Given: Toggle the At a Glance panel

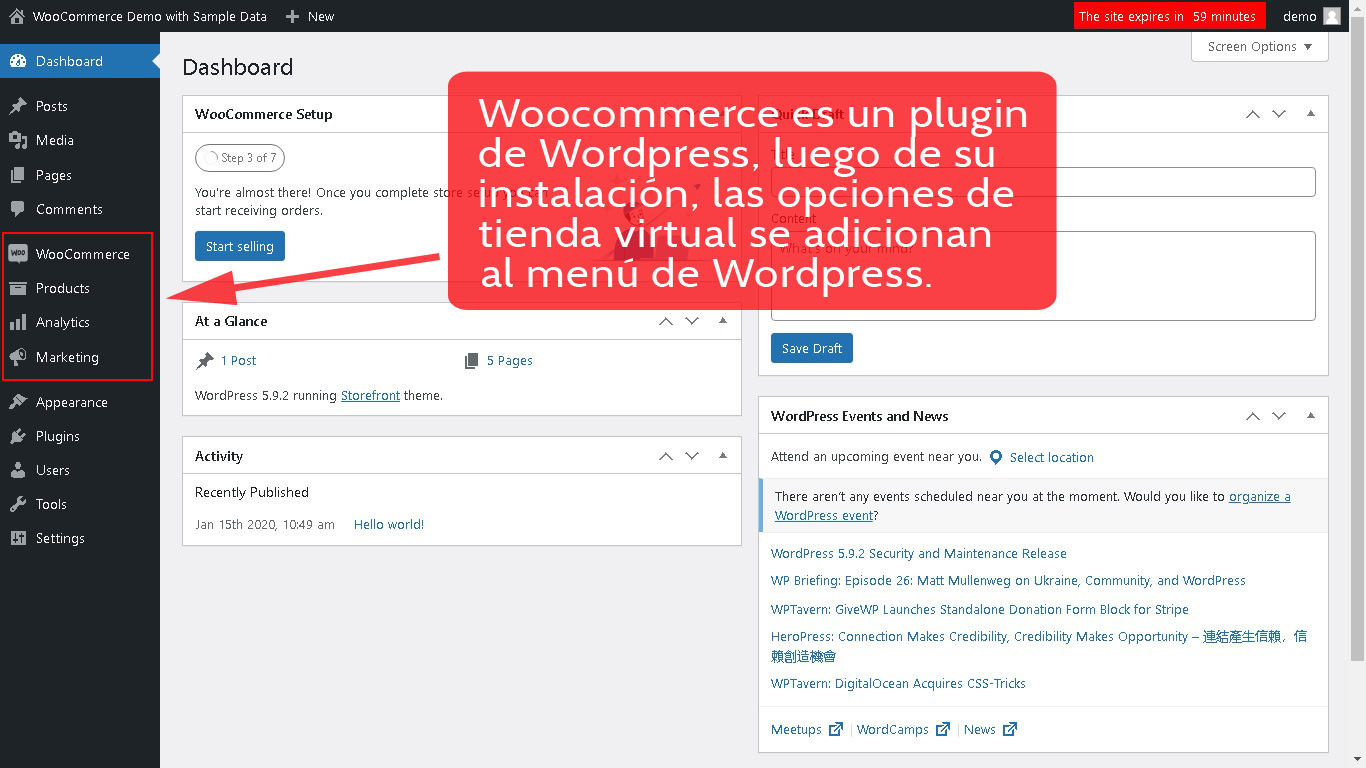Looking at the screenshot, I should (x=722, y=321).
